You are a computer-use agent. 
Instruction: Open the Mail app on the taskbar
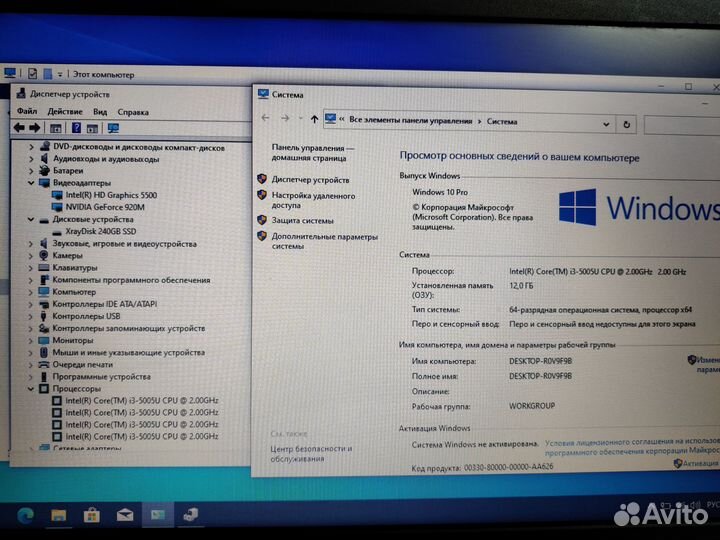[125, 514]
